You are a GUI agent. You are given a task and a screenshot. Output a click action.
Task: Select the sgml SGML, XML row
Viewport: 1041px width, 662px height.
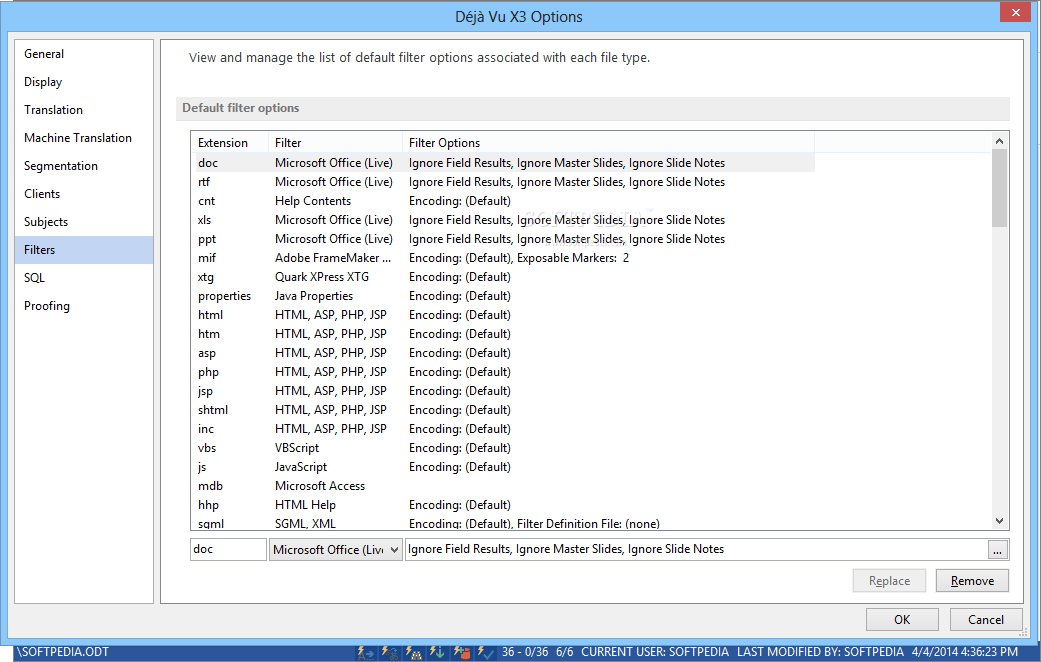tap(504, 523)
